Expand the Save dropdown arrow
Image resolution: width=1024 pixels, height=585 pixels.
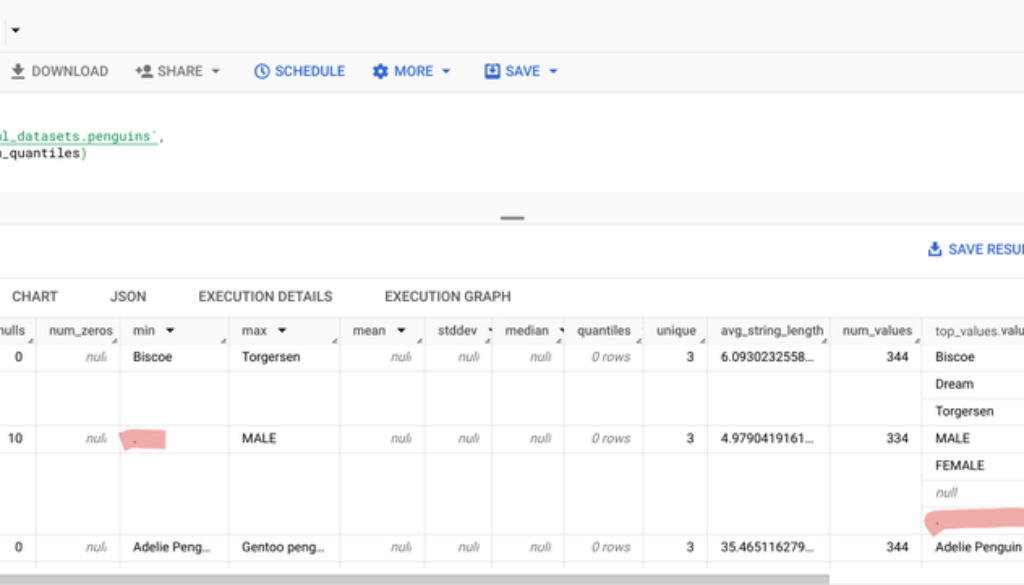553,71
